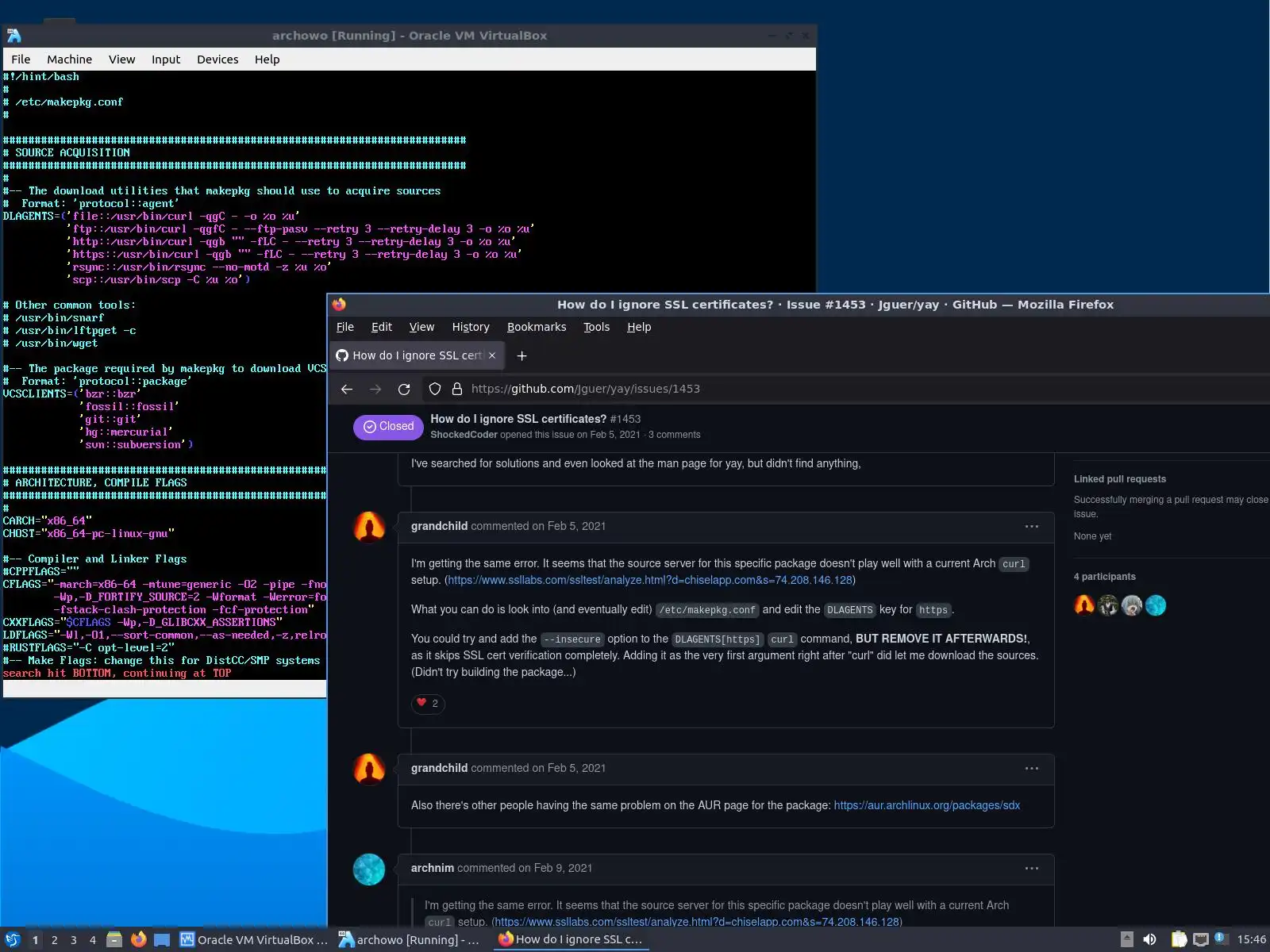Screen dimensions: 1270x952
Task: Open the Bookmarks menu in Firefox
Action: (537, 327)
